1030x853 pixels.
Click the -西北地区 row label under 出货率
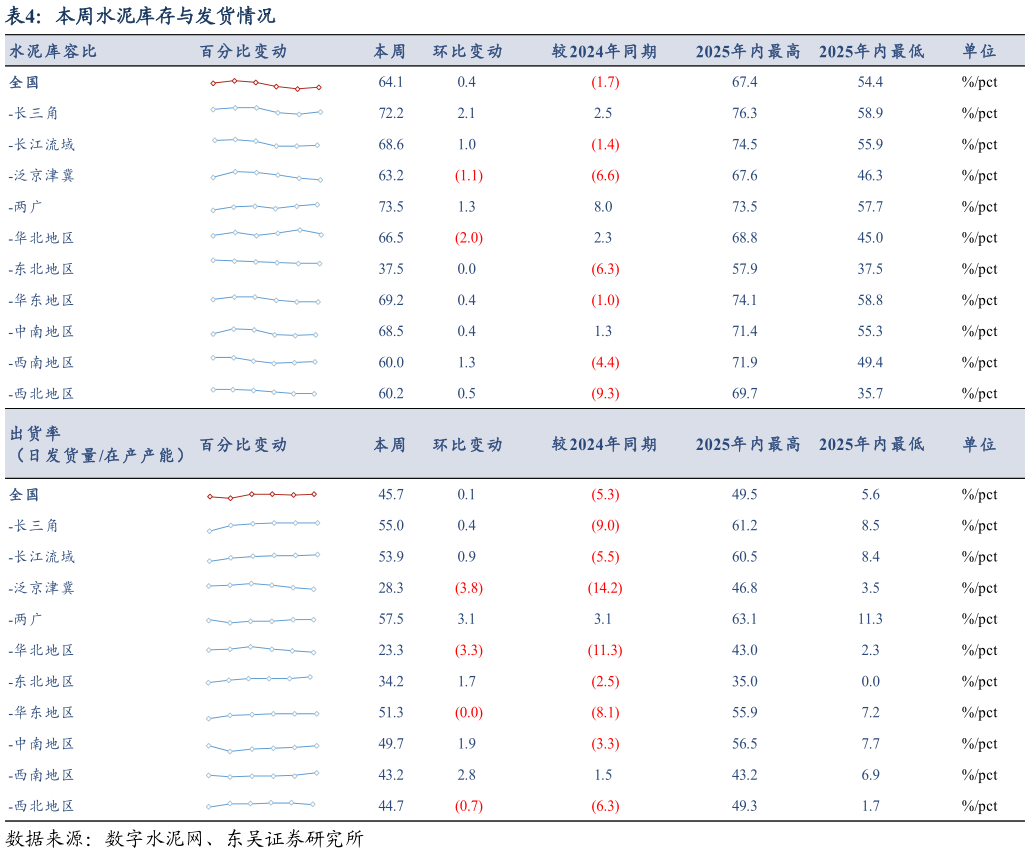[41, 806]
